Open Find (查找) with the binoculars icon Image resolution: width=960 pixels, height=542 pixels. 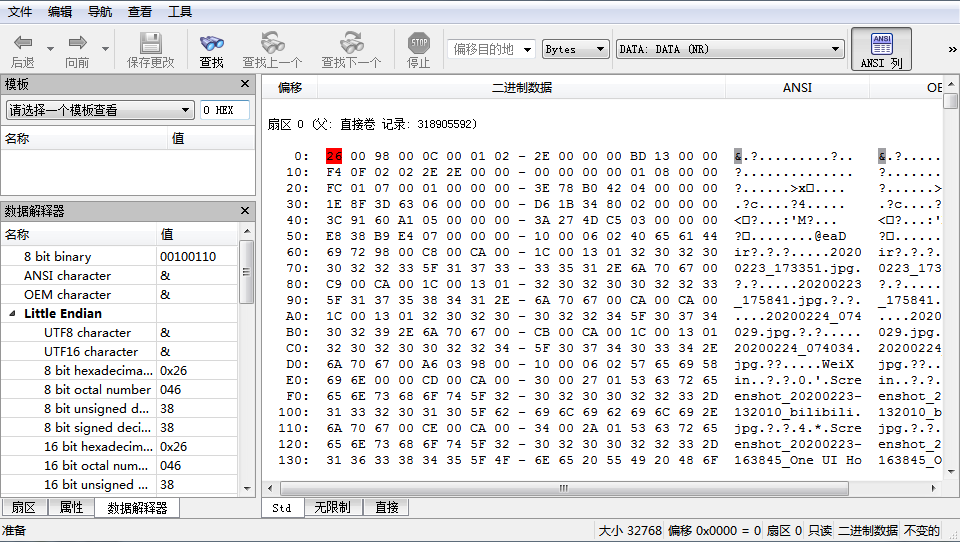click(x=212, y=43)
